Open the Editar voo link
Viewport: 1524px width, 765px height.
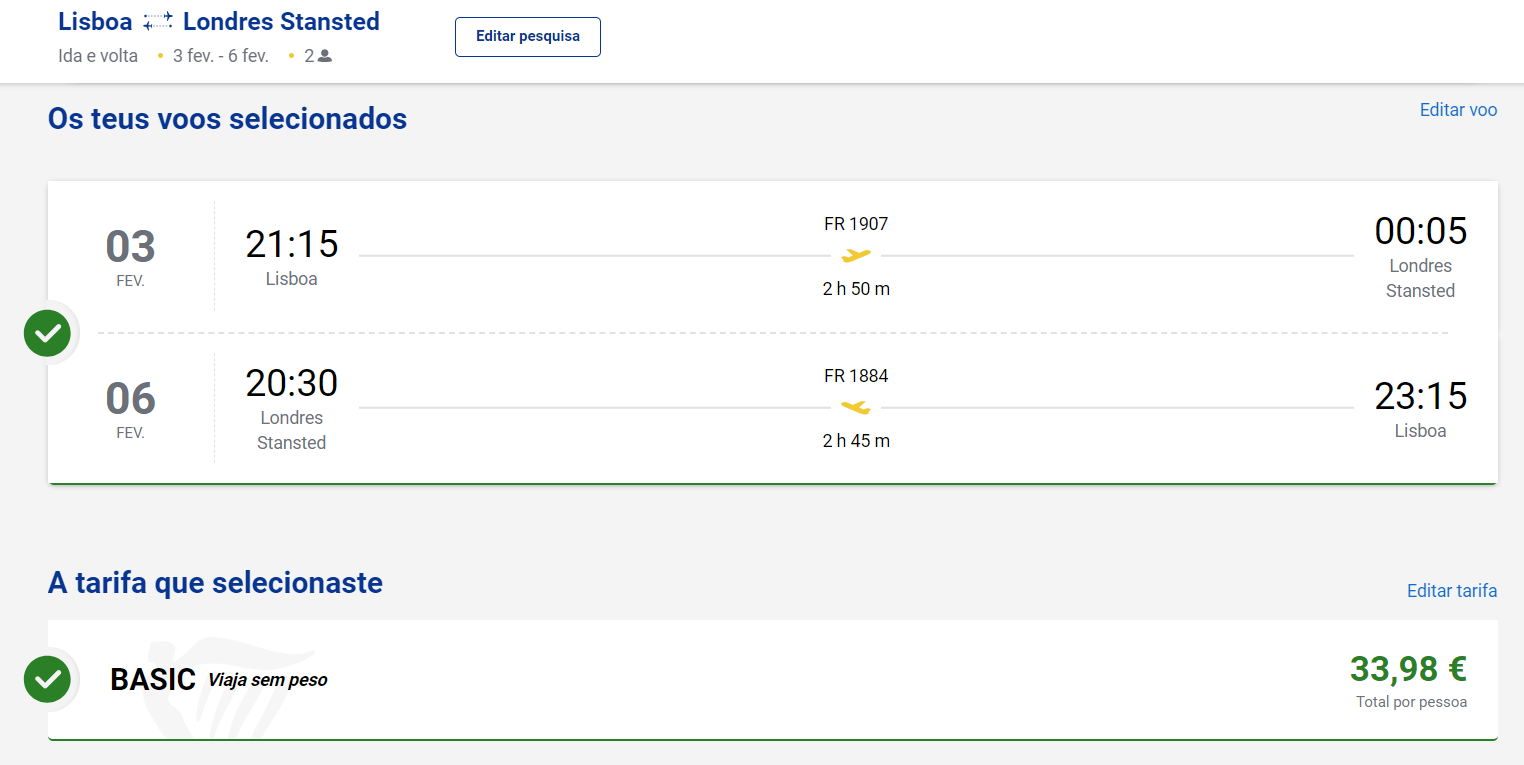[x=1458, y=110]
